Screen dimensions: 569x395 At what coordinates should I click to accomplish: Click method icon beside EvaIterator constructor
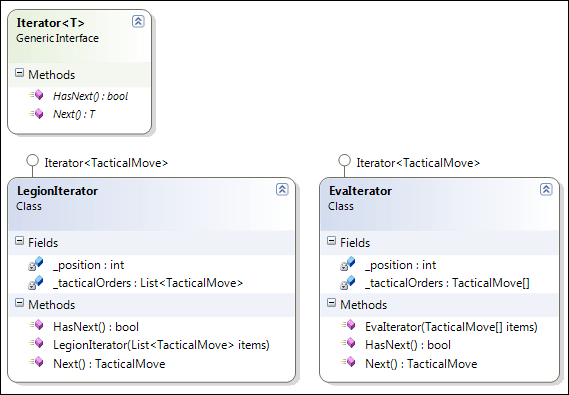click(348, 325)
